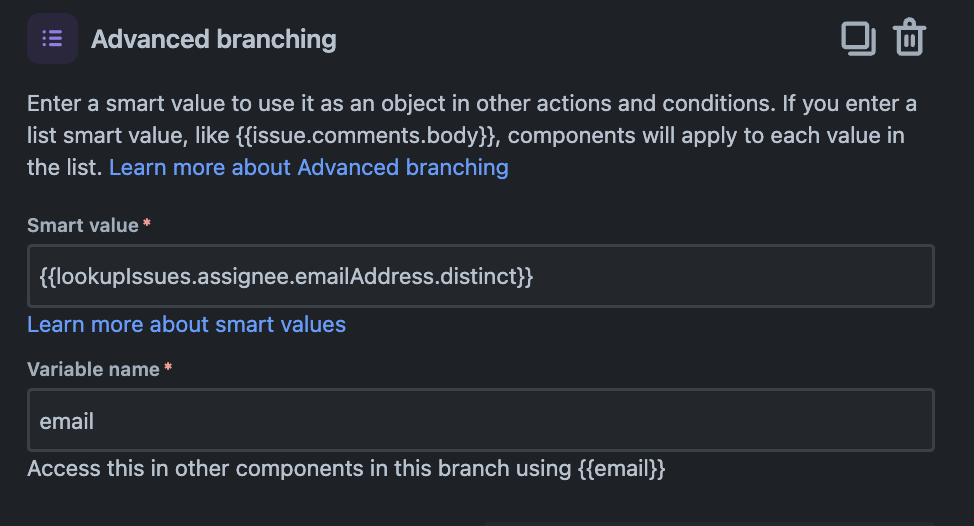Focus the Variable name input field
Screen dimensions: 974x526
481,420
